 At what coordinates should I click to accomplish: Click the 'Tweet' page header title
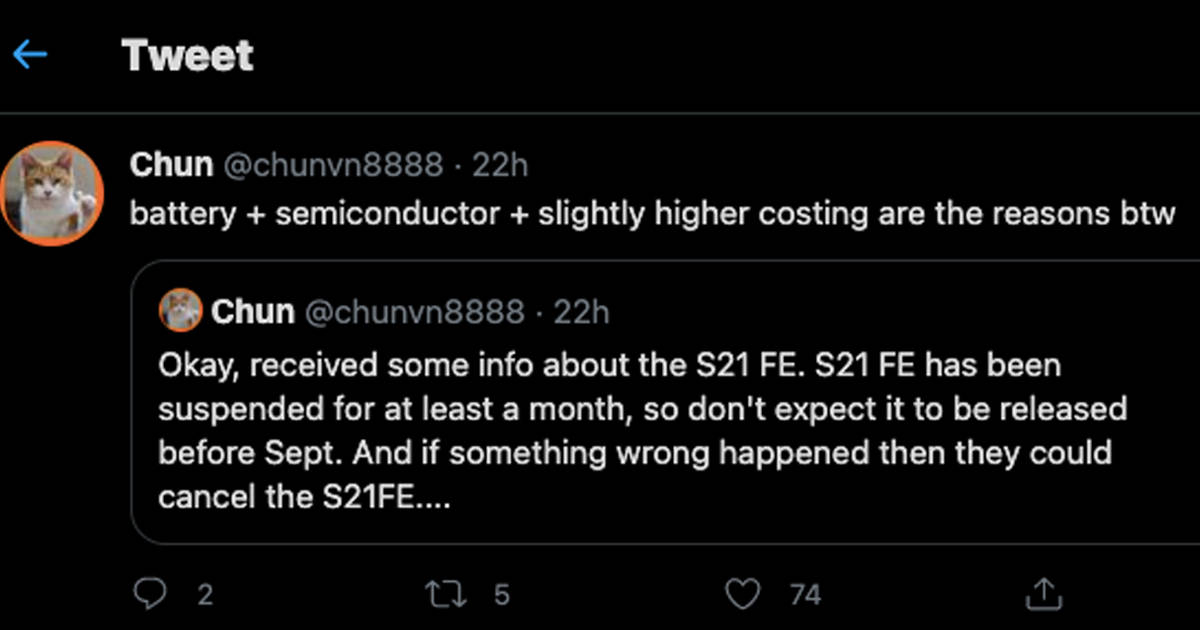[188, 55]
